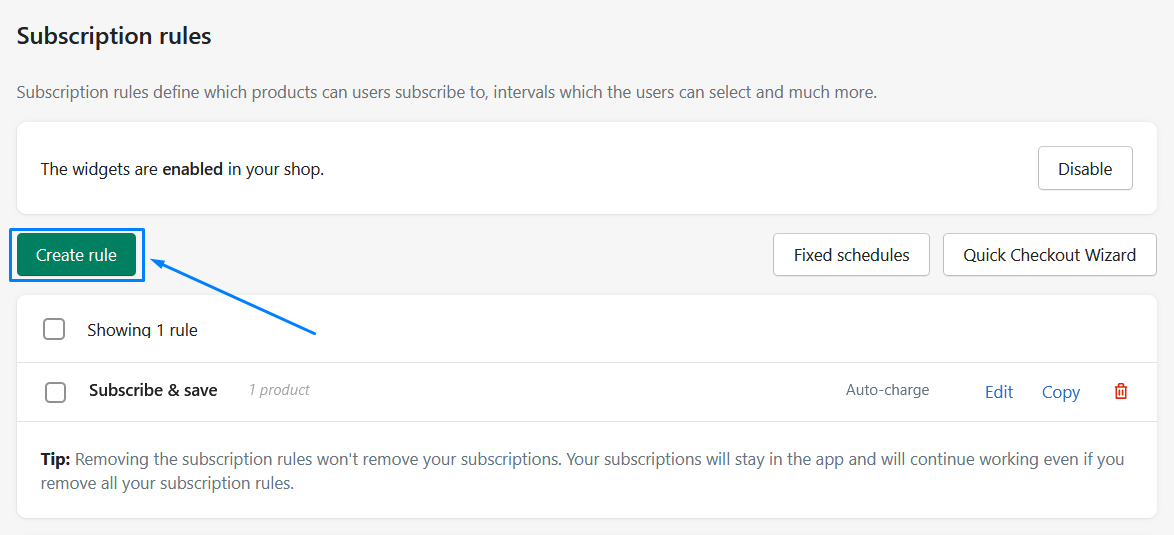
Task: Click the '1 product' label
Action: point(279,390)
